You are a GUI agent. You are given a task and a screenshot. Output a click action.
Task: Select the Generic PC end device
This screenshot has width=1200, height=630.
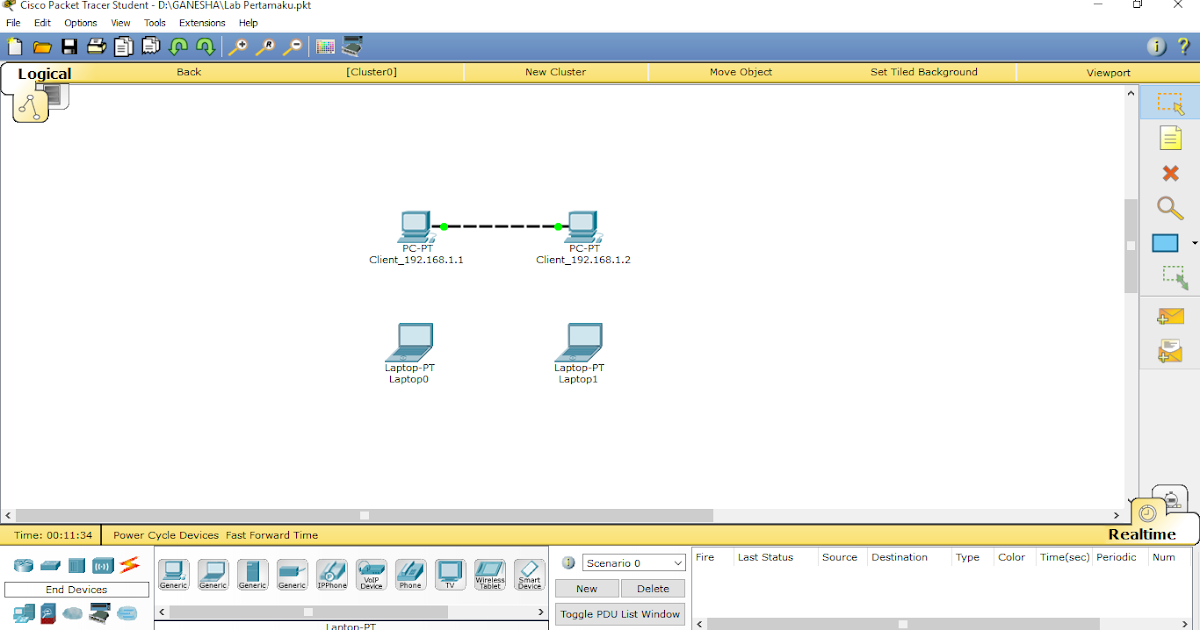(x=173, y=573)
